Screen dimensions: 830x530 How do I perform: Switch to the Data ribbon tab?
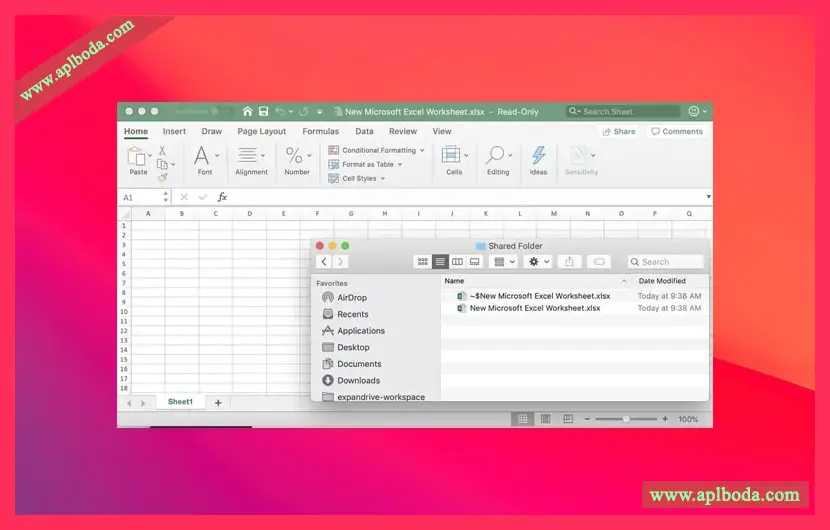[364, 131]
